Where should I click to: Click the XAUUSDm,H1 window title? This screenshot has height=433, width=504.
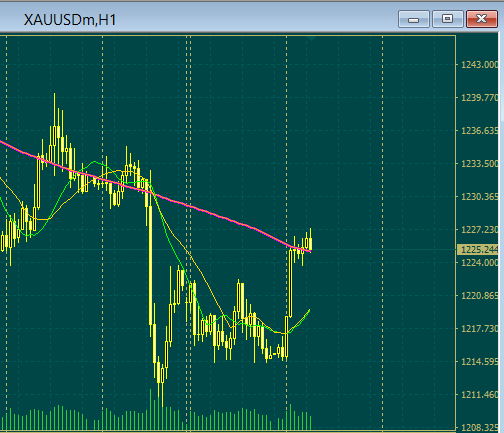pos(70,20)
